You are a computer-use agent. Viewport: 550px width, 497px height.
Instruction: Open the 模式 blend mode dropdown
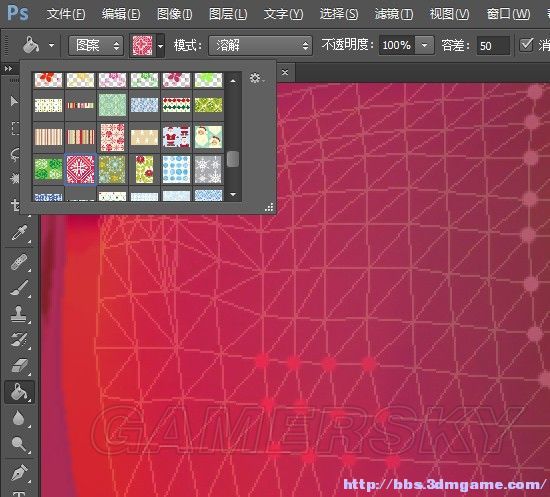tap(260, 46)
